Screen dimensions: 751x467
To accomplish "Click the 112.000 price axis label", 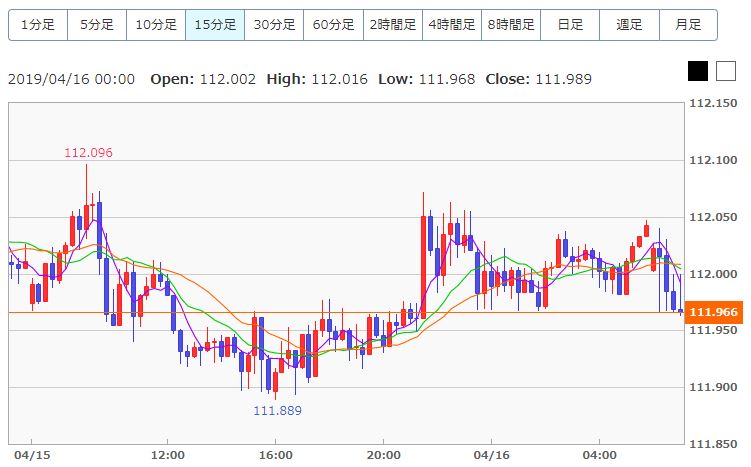I will click(x=713, y=274).
